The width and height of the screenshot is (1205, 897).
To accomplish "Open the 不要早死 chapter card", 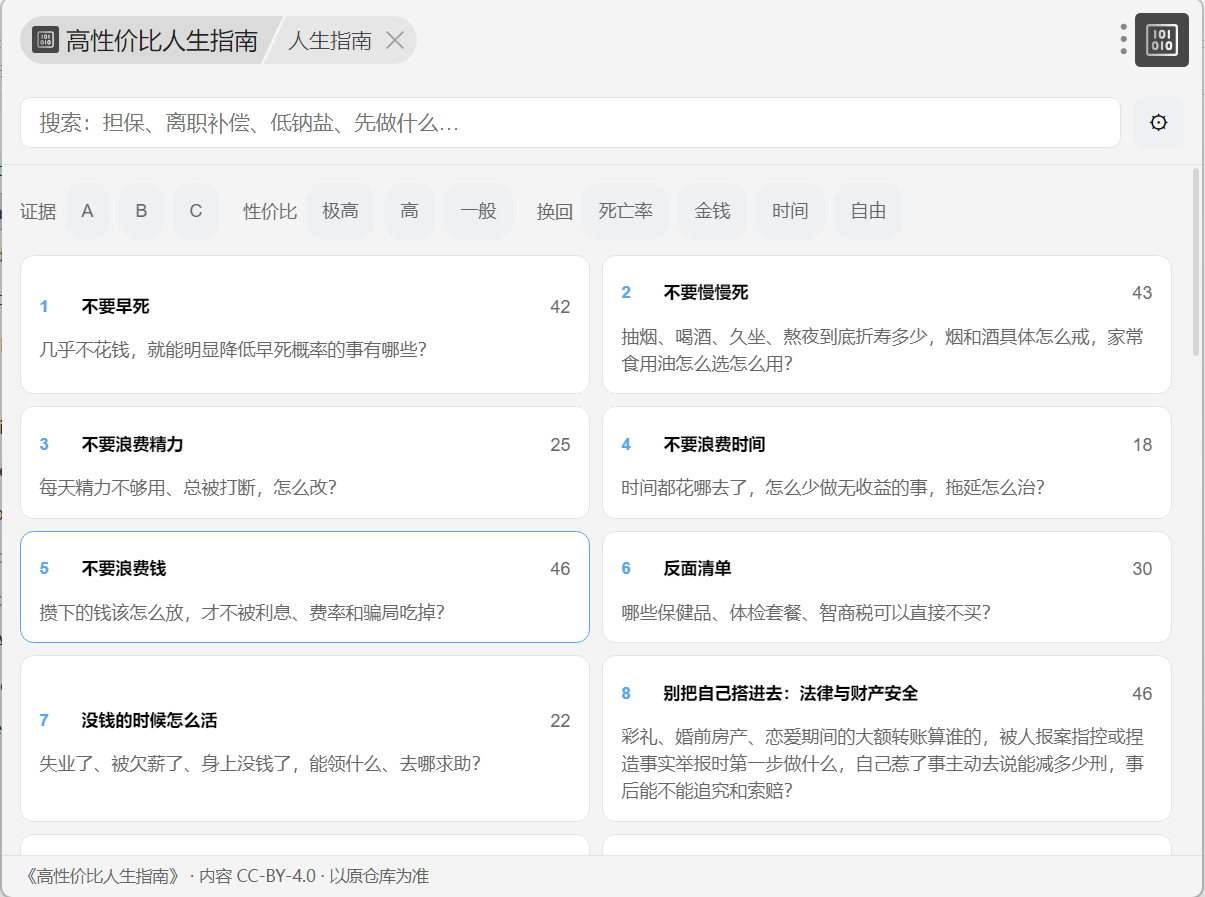I will (x=305, y=325).
